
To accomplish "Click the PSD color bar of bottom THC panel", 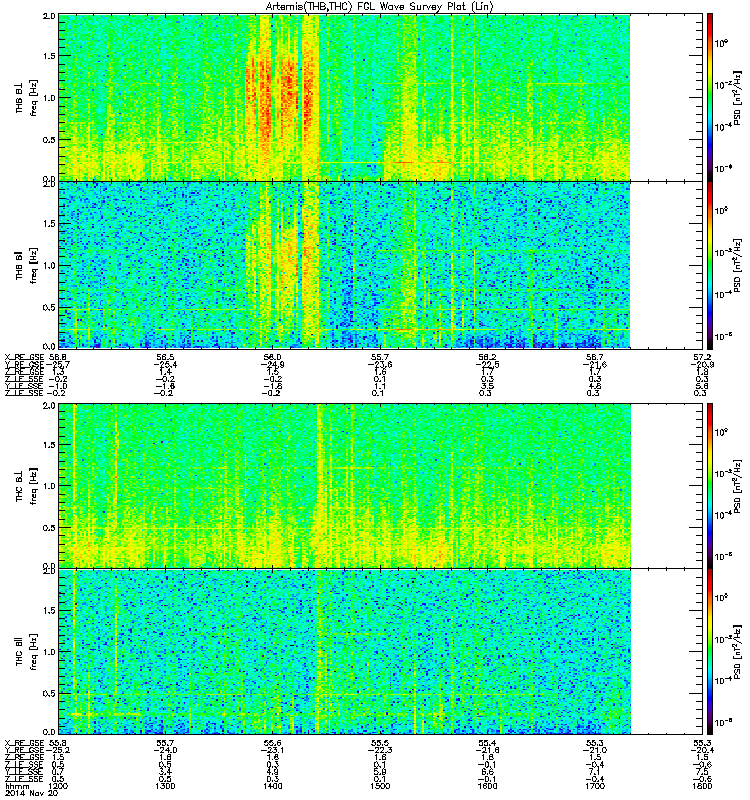I will (710, 652).
